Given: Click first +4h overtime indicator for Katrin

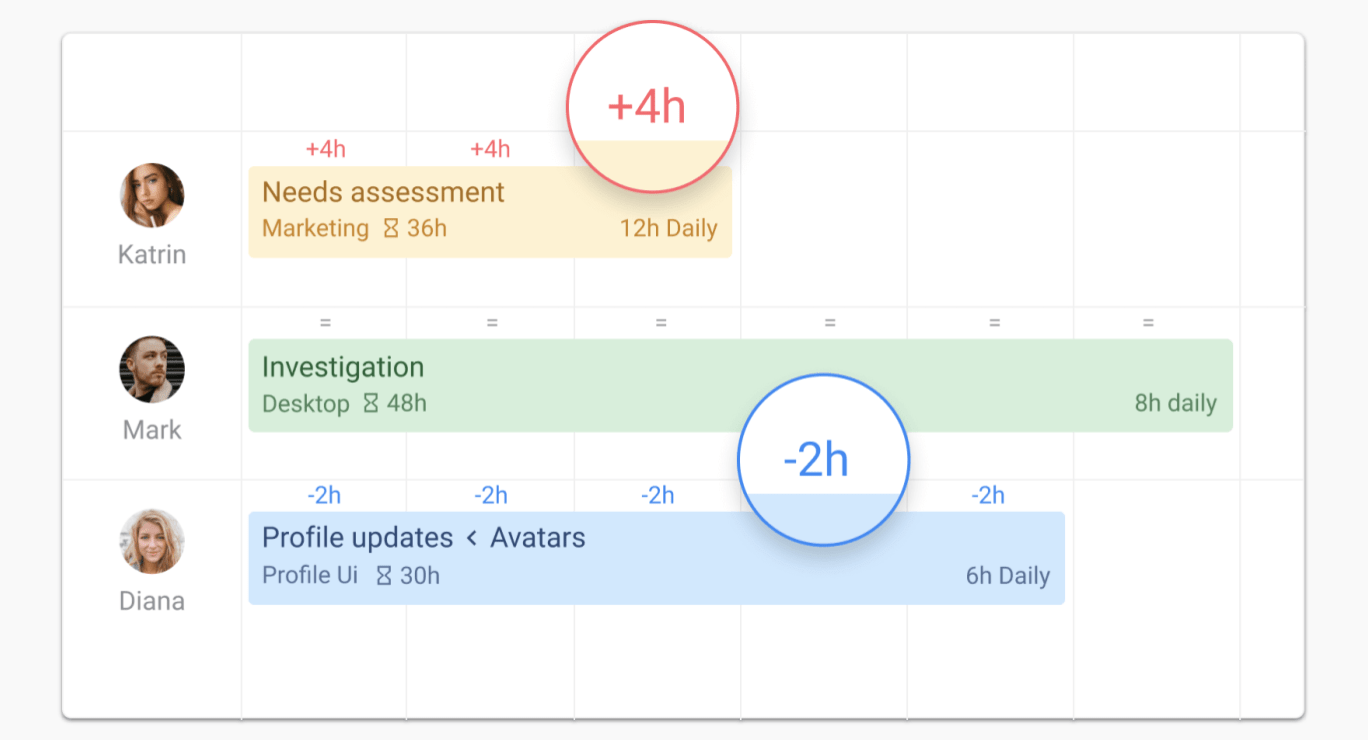Looking at the screenshot, I should coord(326,149).
